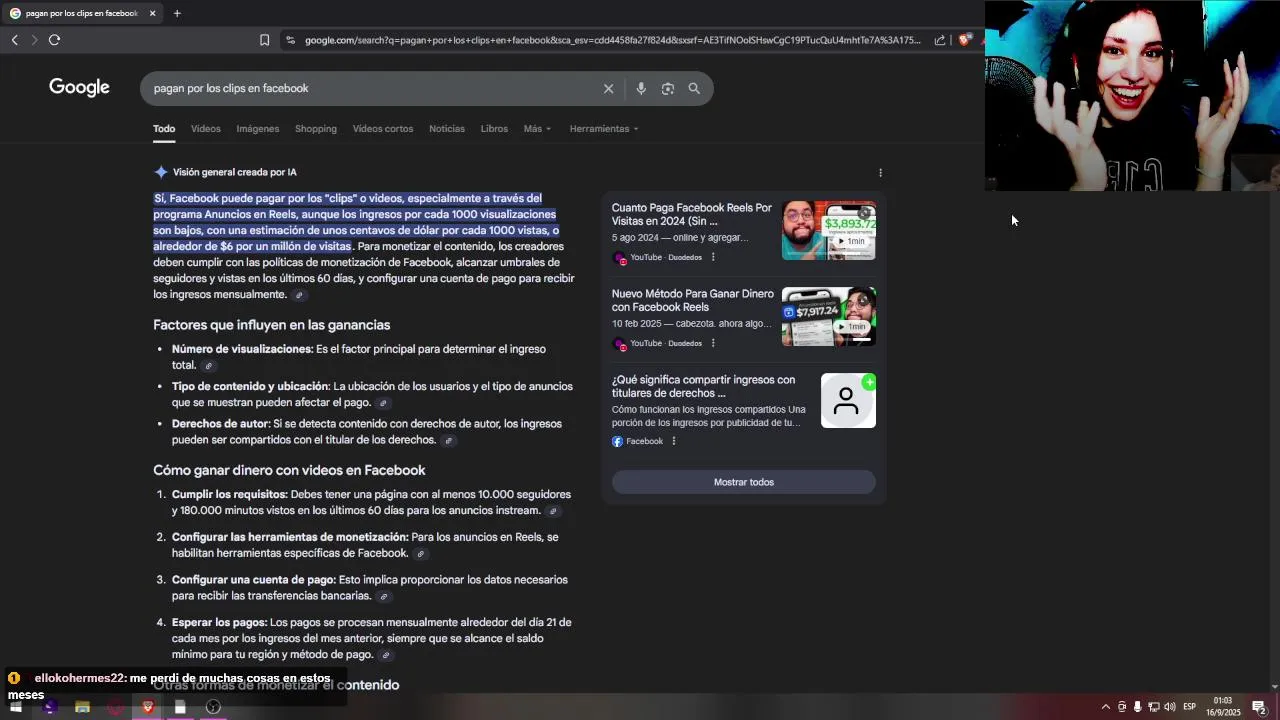The width and height of the screenshot is (1280, 720).
Task: Open the clock showing 01:03 16/9/2025
Action: click(1223, 707)
